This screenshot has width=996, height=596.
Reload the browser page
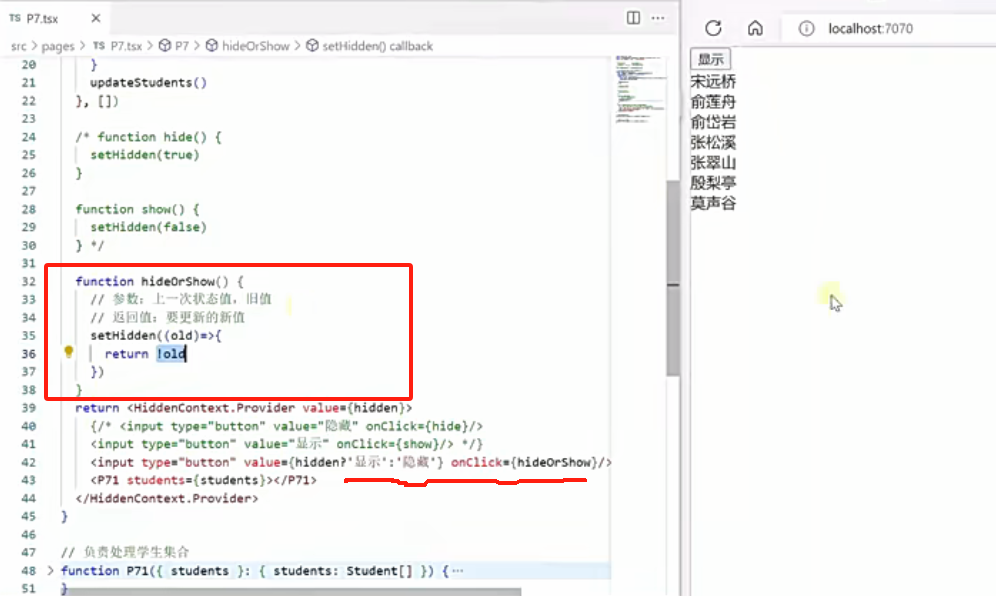[x=713, y=28]
